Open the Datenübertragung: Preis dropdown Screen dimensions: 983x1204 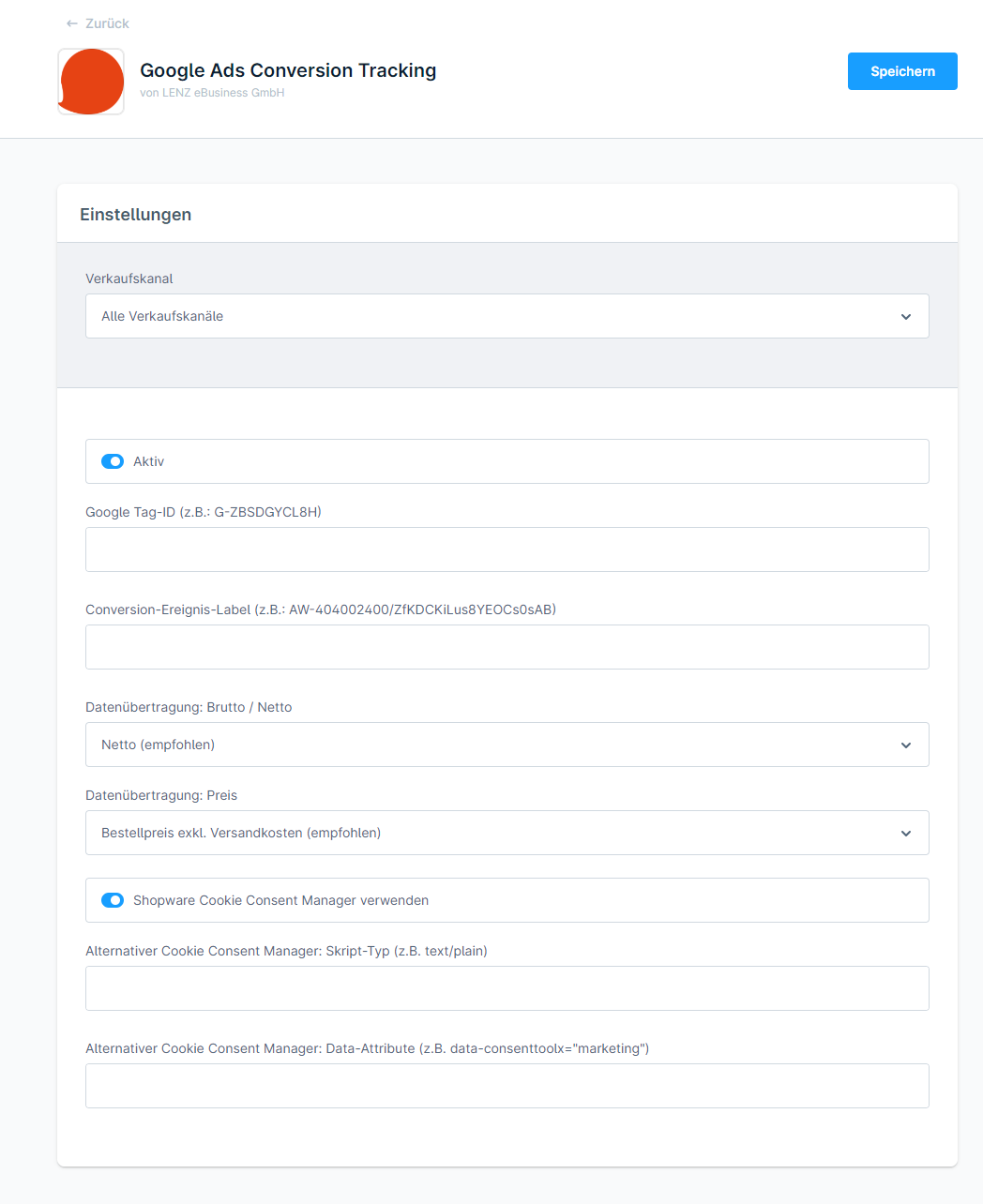[x=507, y=833]
